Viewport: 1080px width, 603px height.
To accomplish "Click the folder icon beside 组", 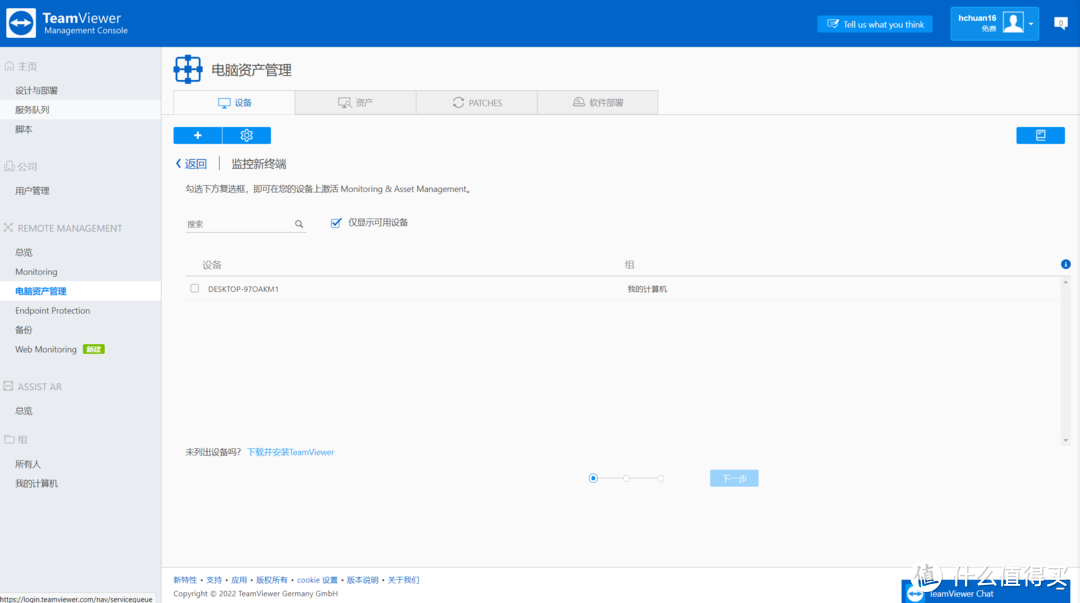I will (x=9, y=440).
